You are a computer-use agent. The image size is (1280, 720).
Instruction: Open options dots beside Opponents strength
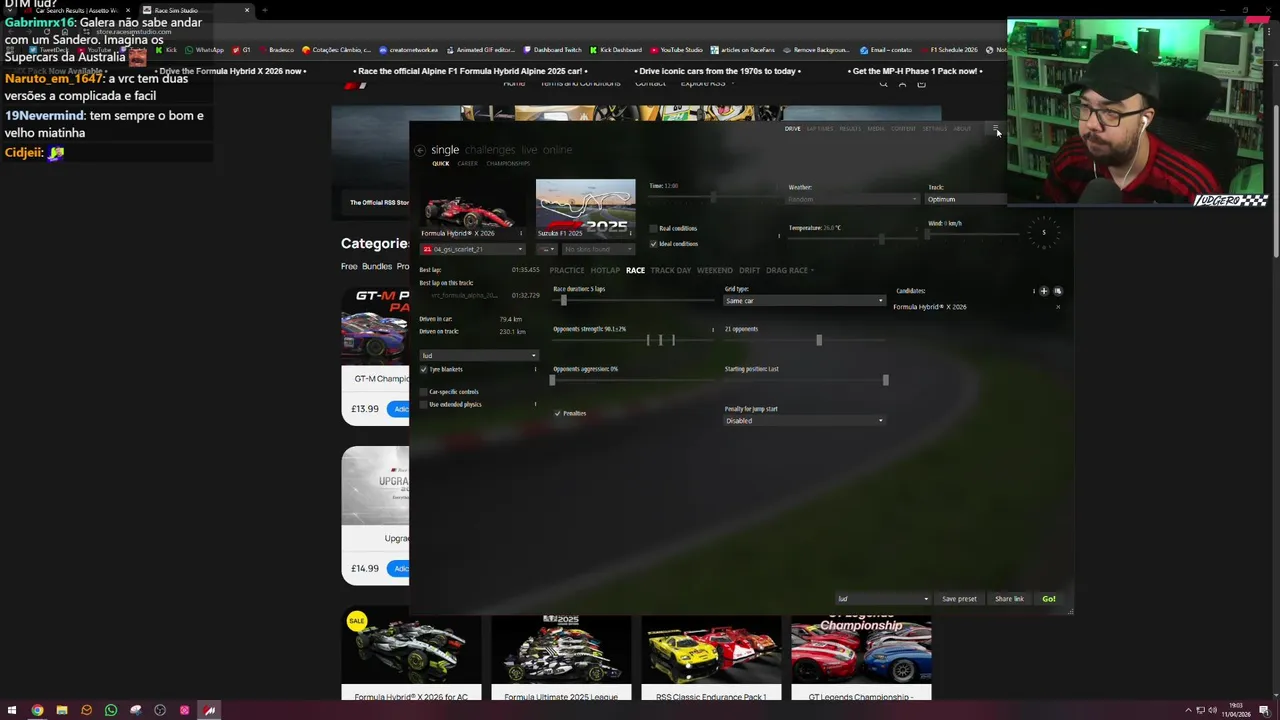[713, 329]
